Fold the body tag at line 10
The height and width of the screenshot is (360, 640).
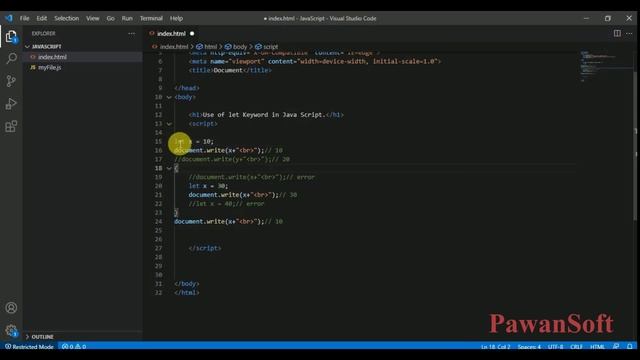(x=169, y=97)
